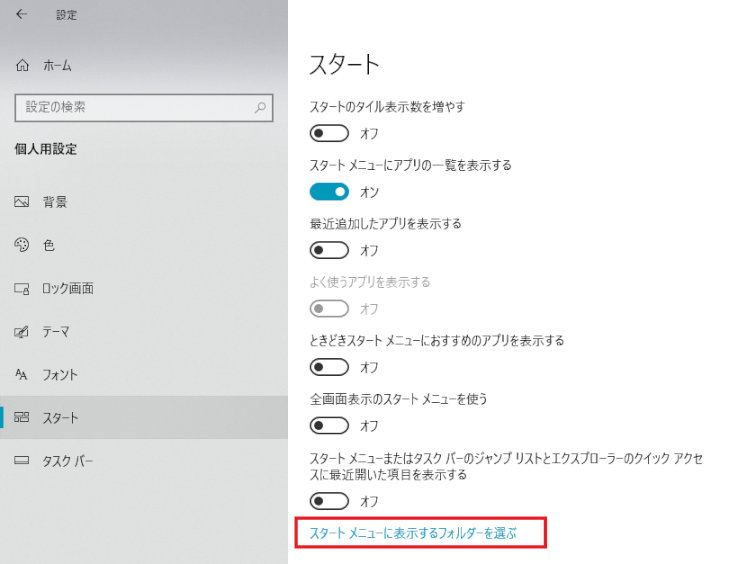This screenshot has width=738, height=564.
Task: Click the 全画面表示のスタート メニューを使う label
Action: pos(398,399)
